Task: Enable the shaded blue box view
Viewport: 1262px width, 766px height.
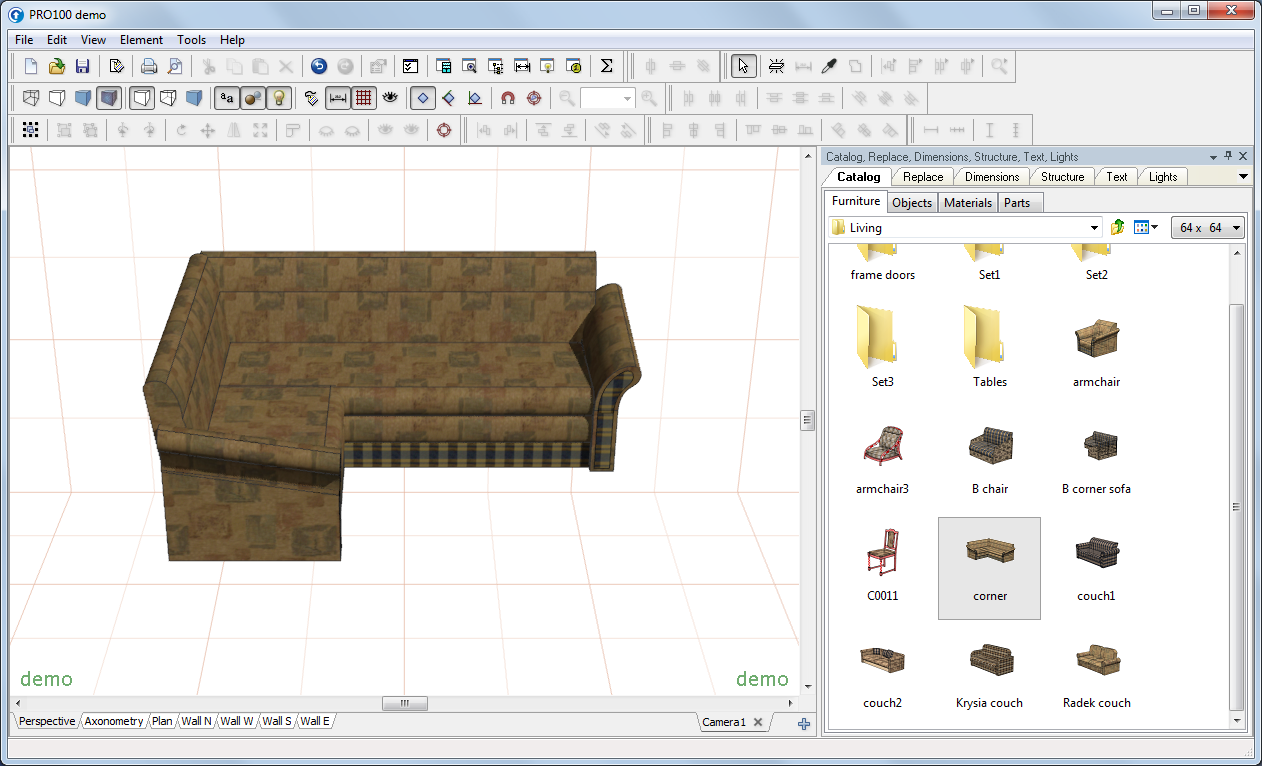Action: [194, 98]
